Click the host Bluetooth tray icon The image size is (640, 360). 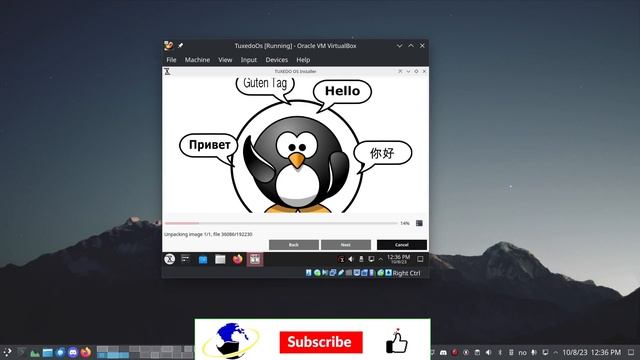point(500,352)
